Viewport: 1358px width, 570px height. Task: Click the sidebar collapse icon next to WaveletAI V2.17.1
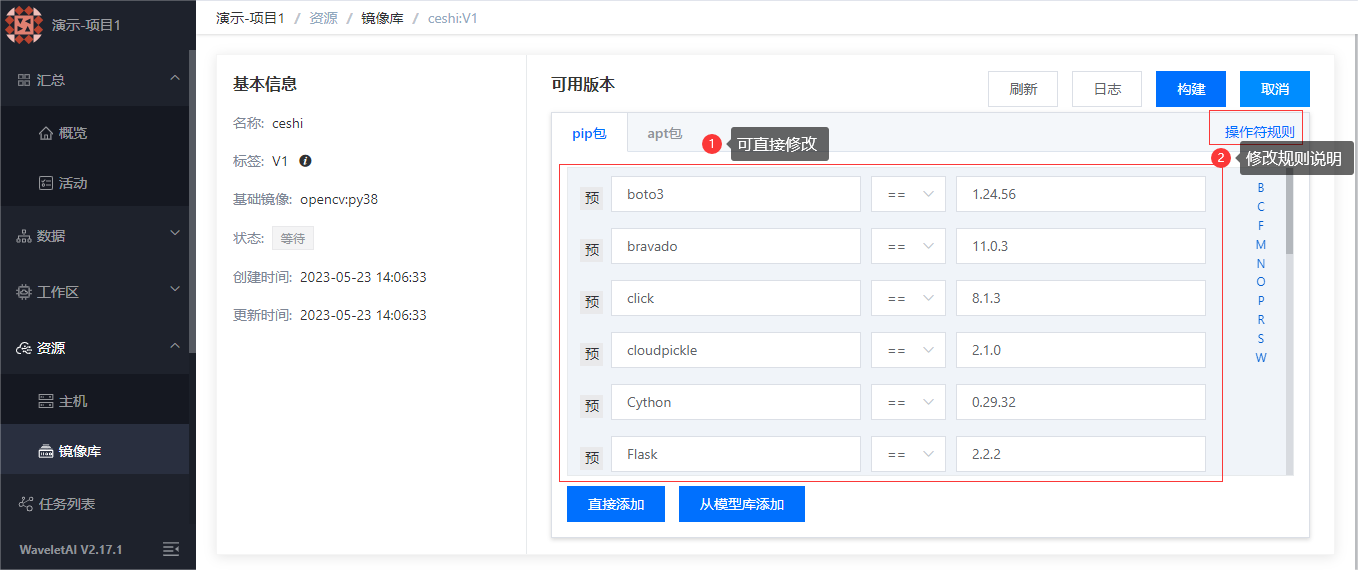(x=171, y=549)
